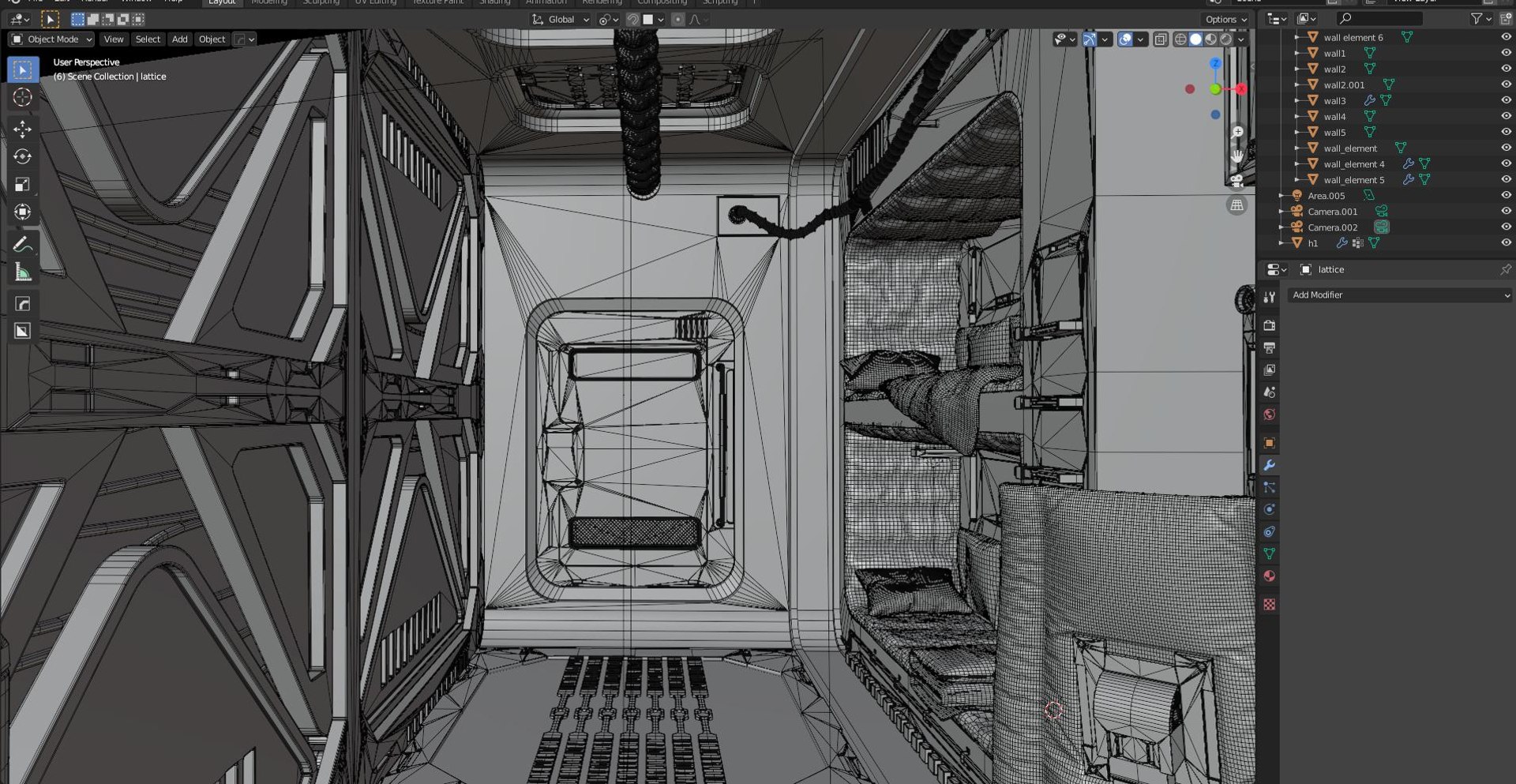The height and width of the screenshot is (784, 1516).
Task: Expand the Camera.001 tree item
Action: pos(1281,211)
